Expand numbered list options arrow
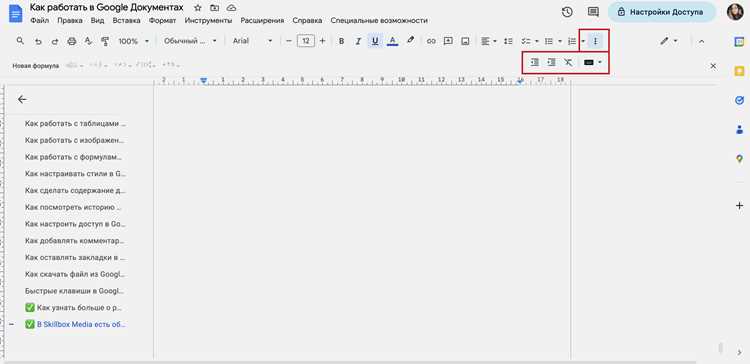This screenshot has height=364, width=750. pyautogui.click(x=583, y=42)
